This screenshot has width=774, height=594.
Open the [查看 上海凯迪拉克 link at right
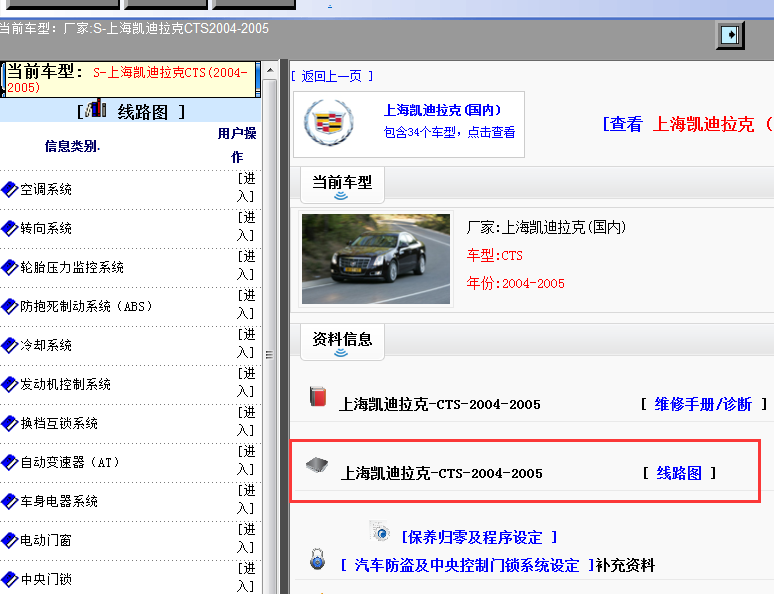coord(686,124)
